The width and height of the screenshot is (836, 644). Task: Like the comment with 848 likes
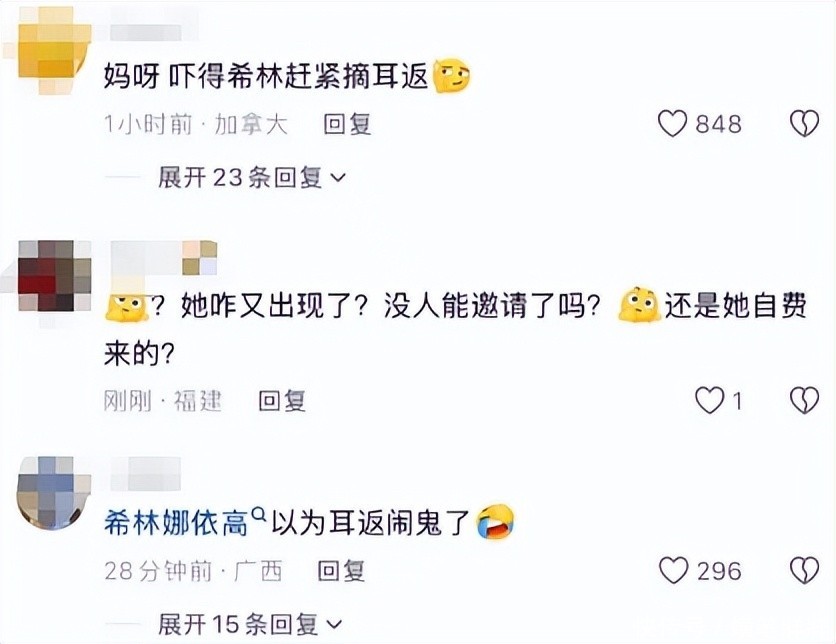pyautogui.click(x=673, y=124)
